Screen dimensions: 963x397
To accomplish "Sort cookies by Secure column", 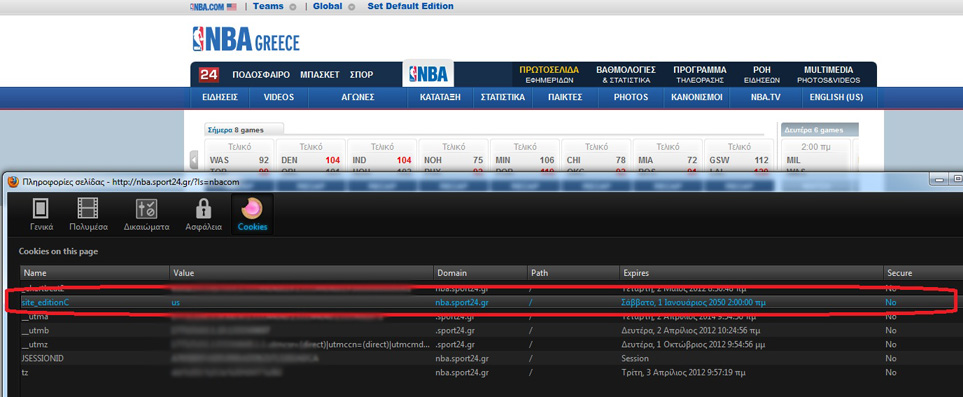I will tap(922, 272).
